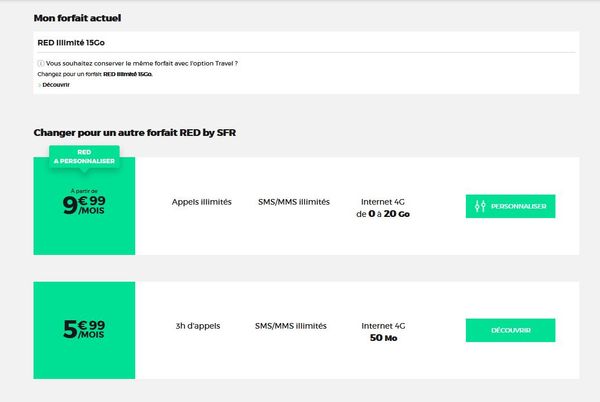Select the RED À PERSONNALISER badge
Viewport: 600px width, 402px height.
(x=84, y=157)
